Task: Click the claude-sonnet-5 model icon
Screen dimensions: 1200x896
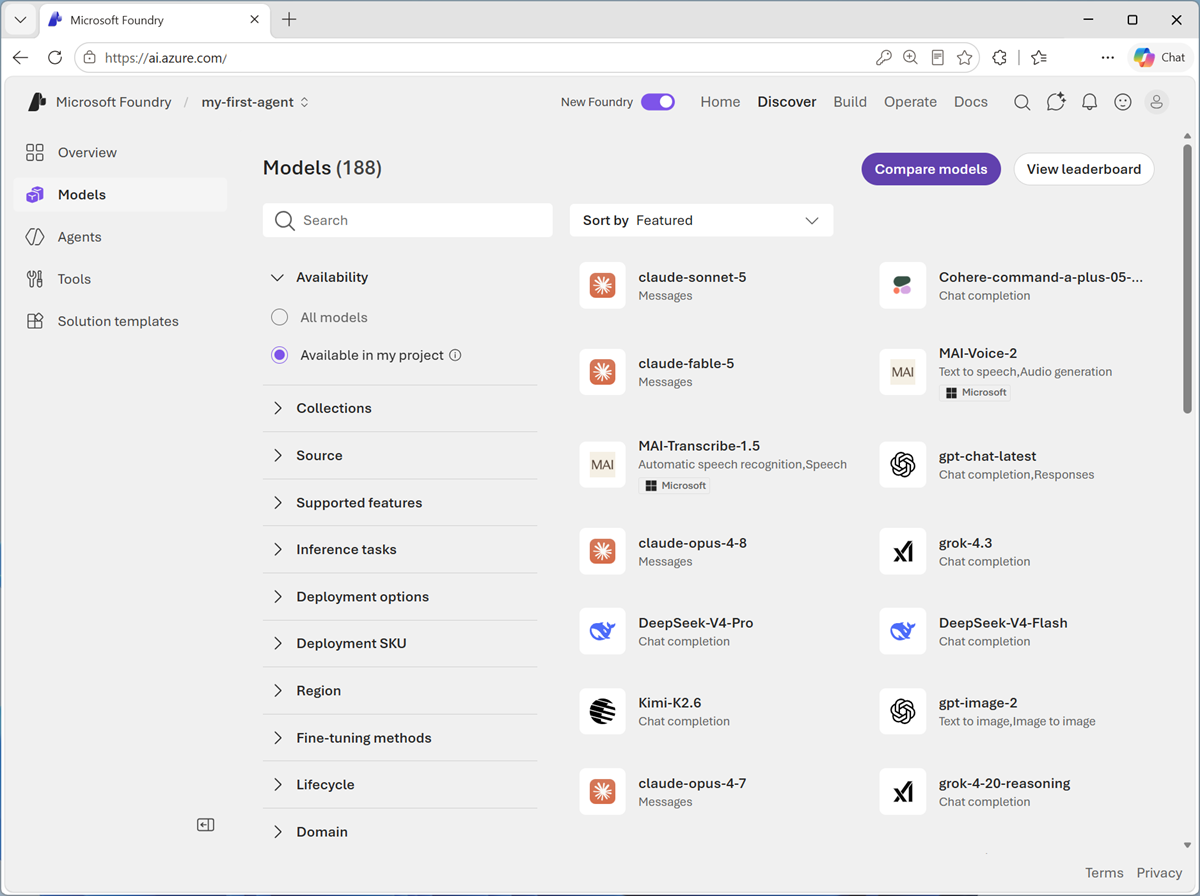Action: click(x=602, y=286)
